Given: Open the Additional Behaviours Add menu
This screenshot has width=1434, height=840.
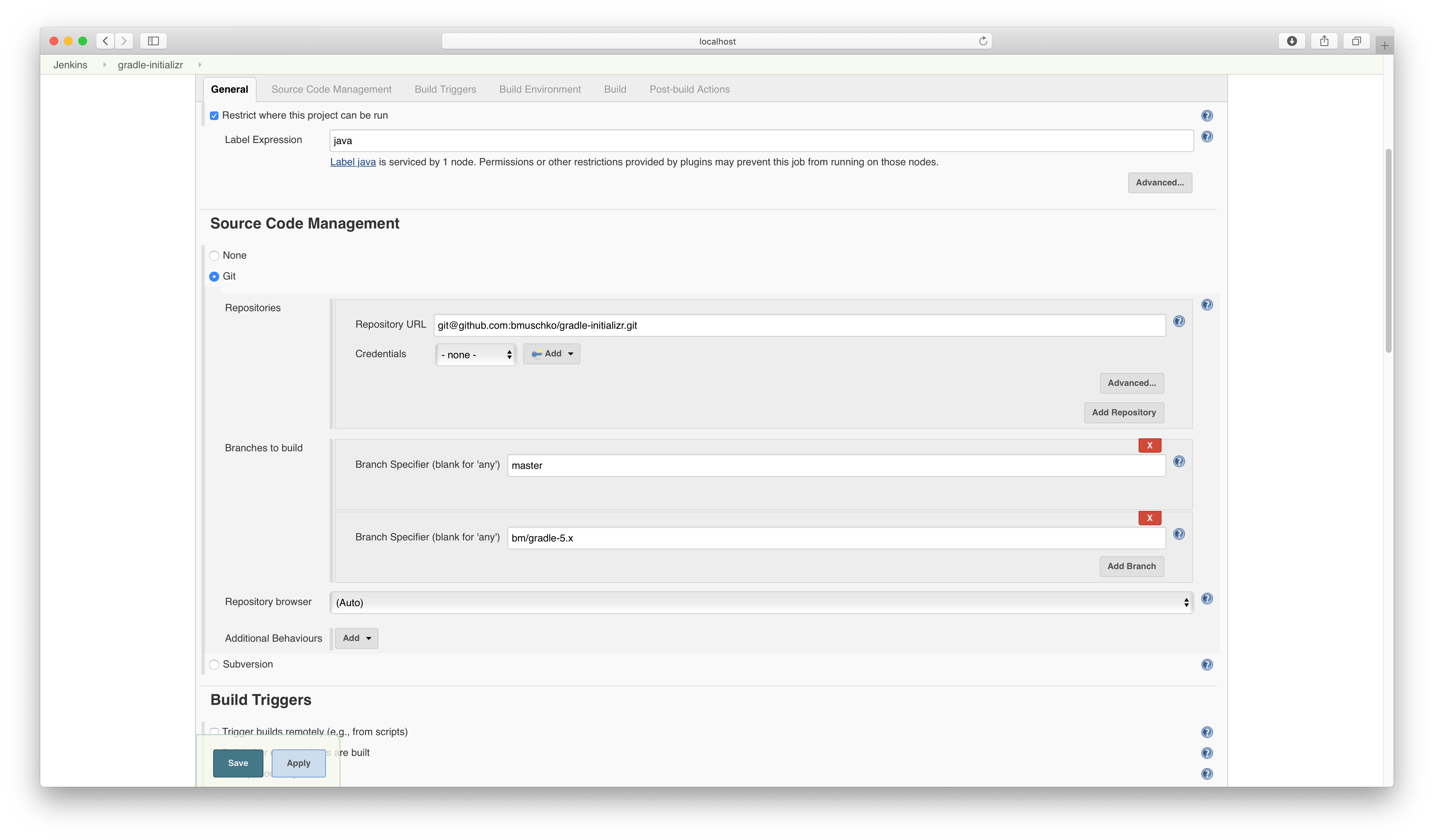Looking at the screenshot, I should (x=356, y=638).
